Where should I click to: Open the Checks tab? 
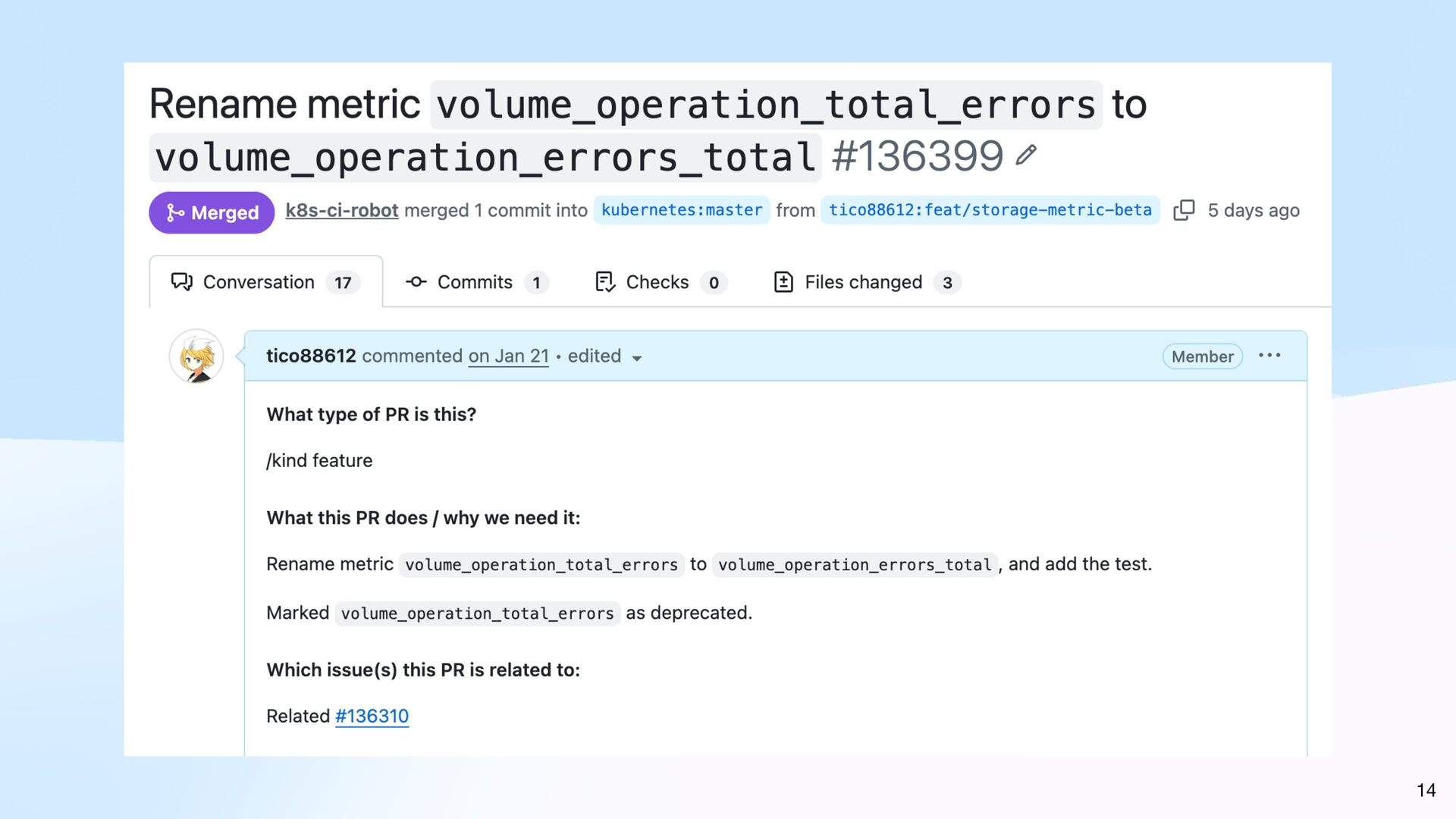[657, 282]
